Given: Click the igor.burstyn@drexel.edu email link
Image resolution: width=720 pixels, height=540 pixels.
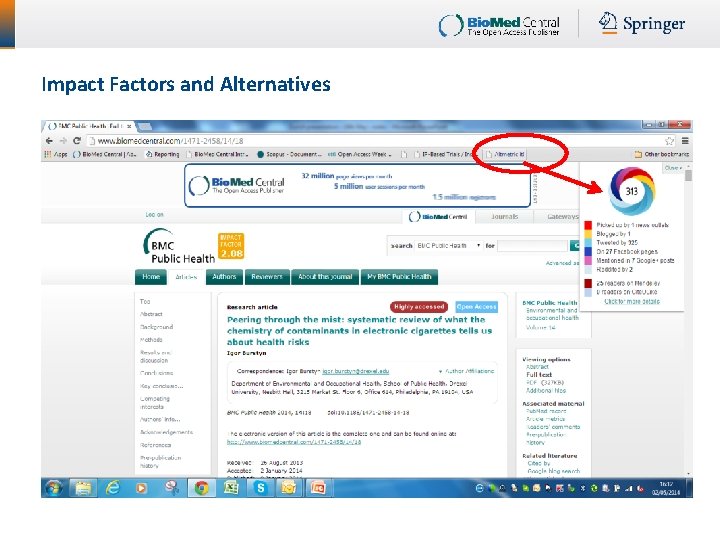Looking at the screenshot, I should tap(355, 371).
